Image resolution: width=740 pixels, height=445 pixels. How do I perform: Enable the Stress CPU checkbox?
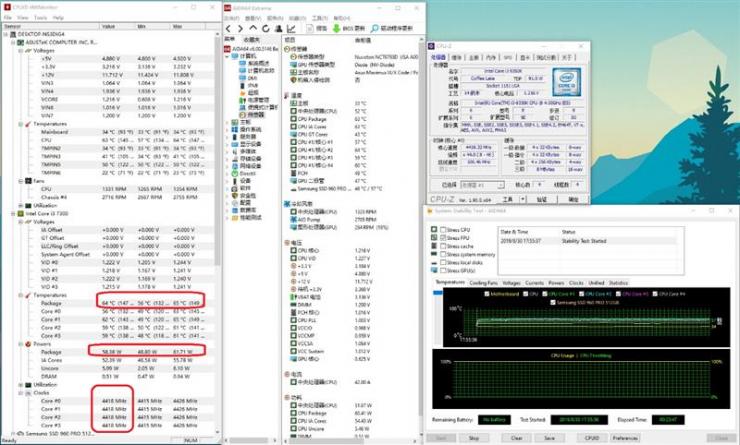pos(443,230)
